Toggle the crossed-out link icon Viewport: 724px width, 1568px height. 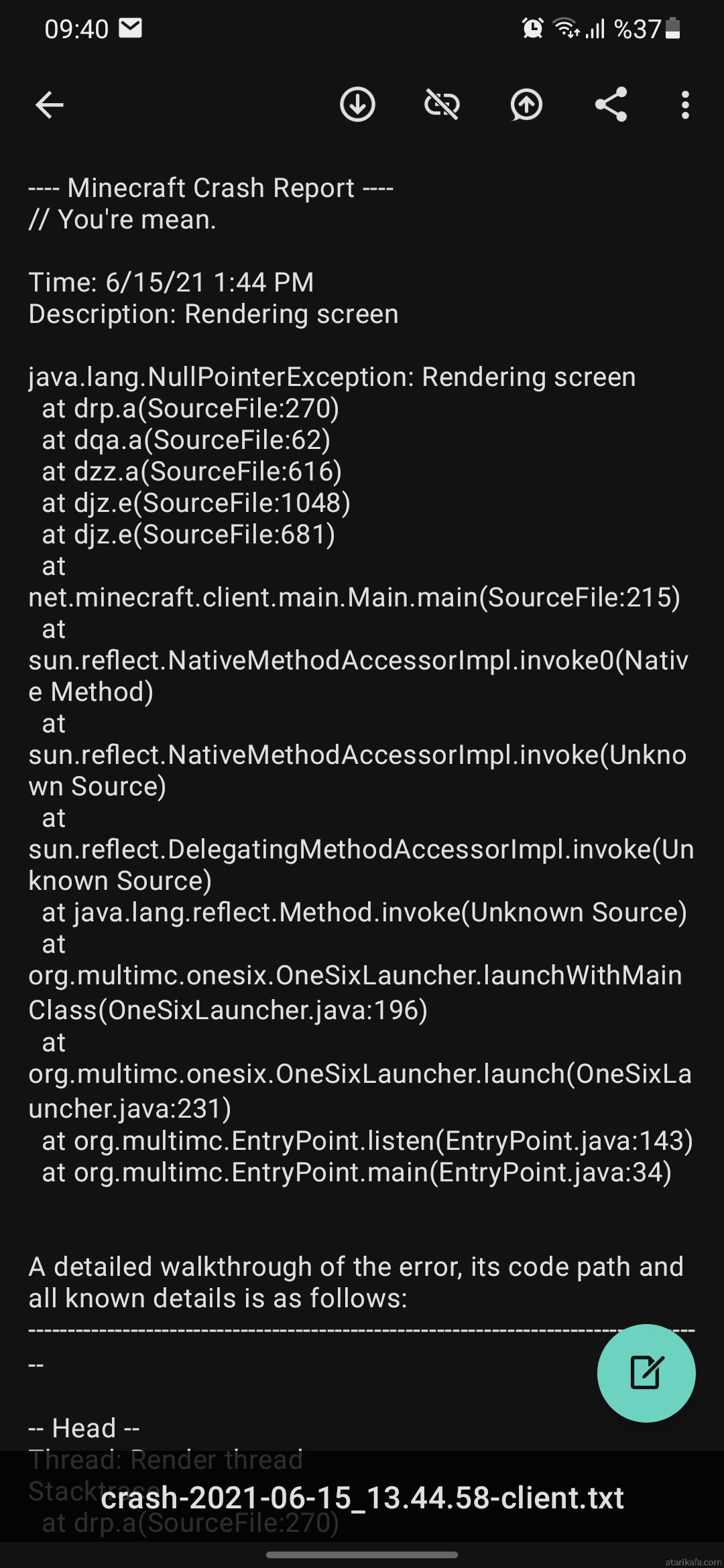(442, 105)
